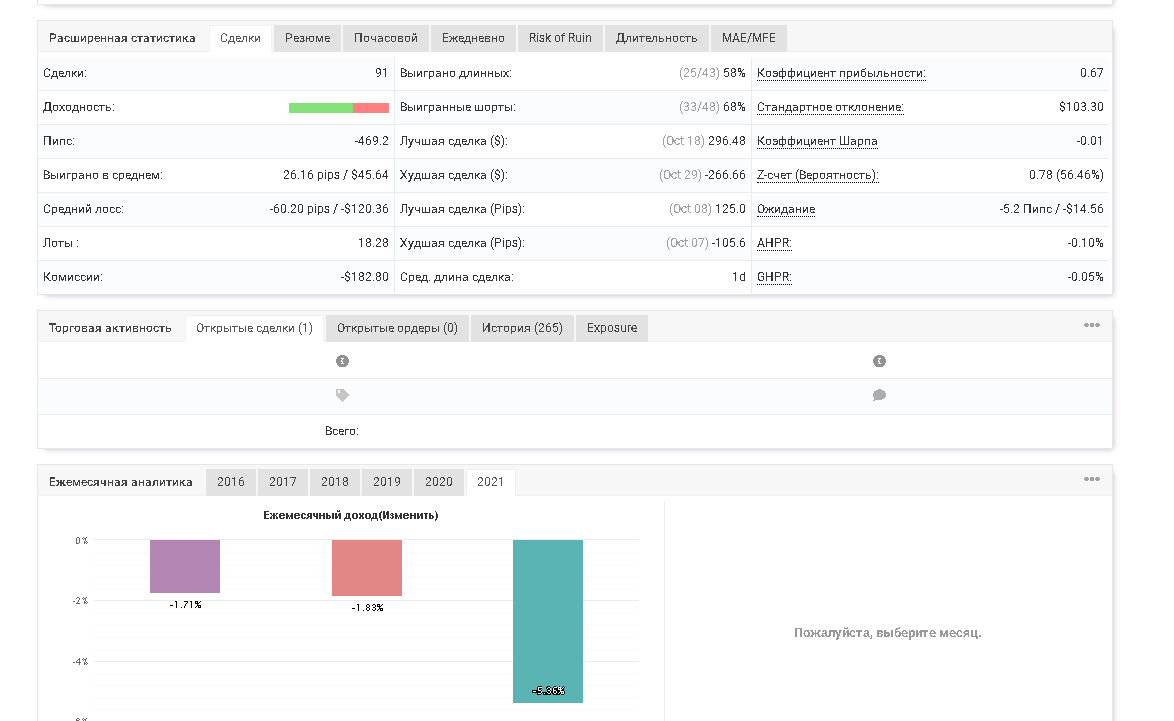Open the Risk of Ruin tab
Screen dimensions: 1174x721
click(560, 38)
